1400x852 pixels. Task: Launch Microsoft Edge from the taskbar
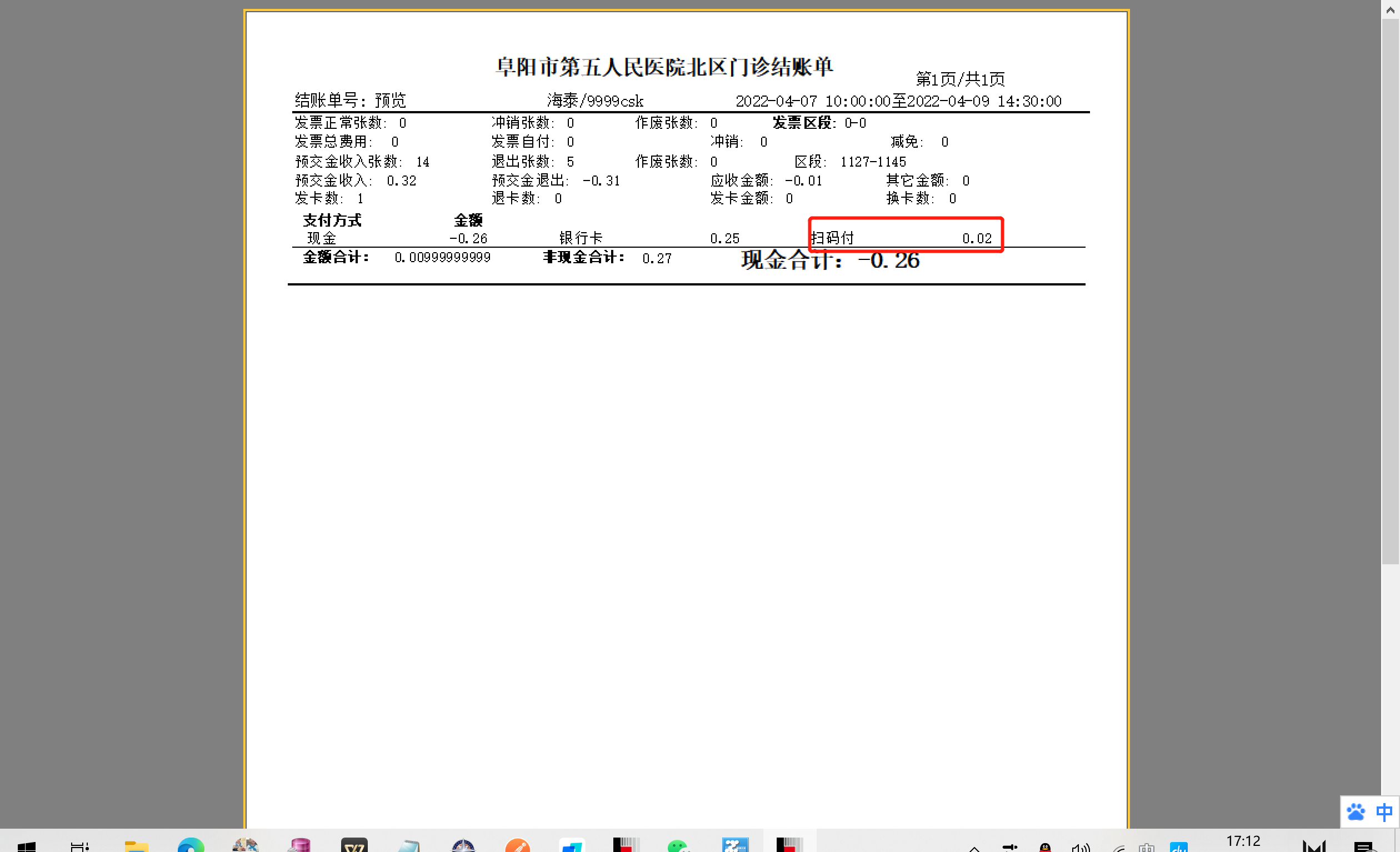(x=191, y=846)
